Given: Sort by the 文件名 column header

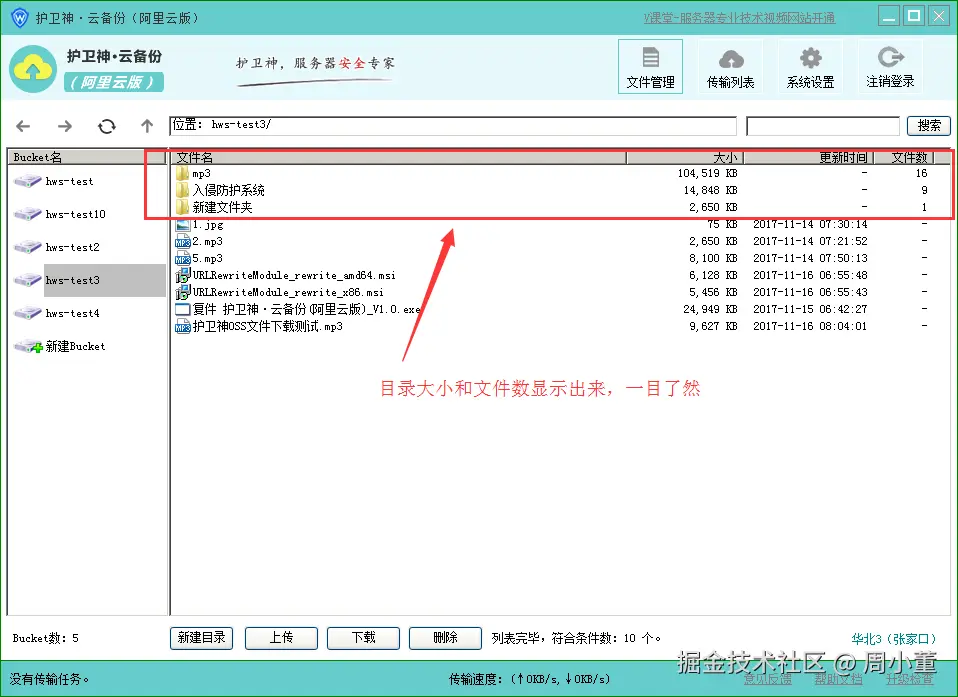Looking at the screenshot, I should tap(398, 158).
